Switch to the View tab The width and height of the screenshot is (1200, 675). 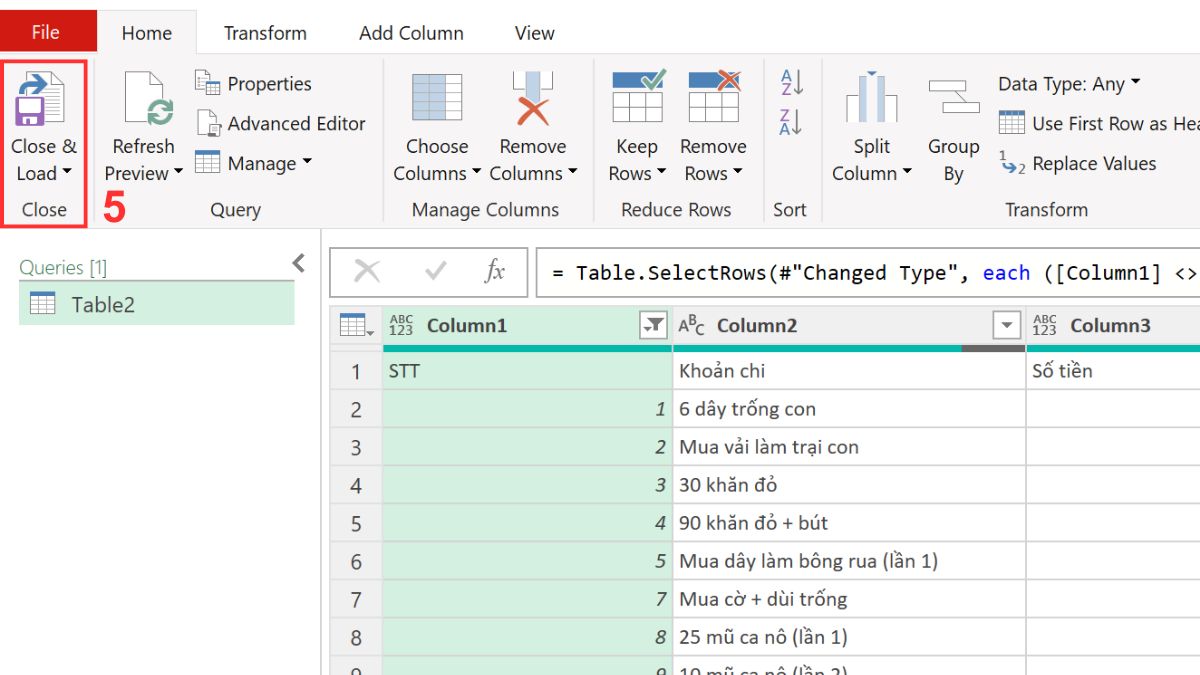click(534, 32)
